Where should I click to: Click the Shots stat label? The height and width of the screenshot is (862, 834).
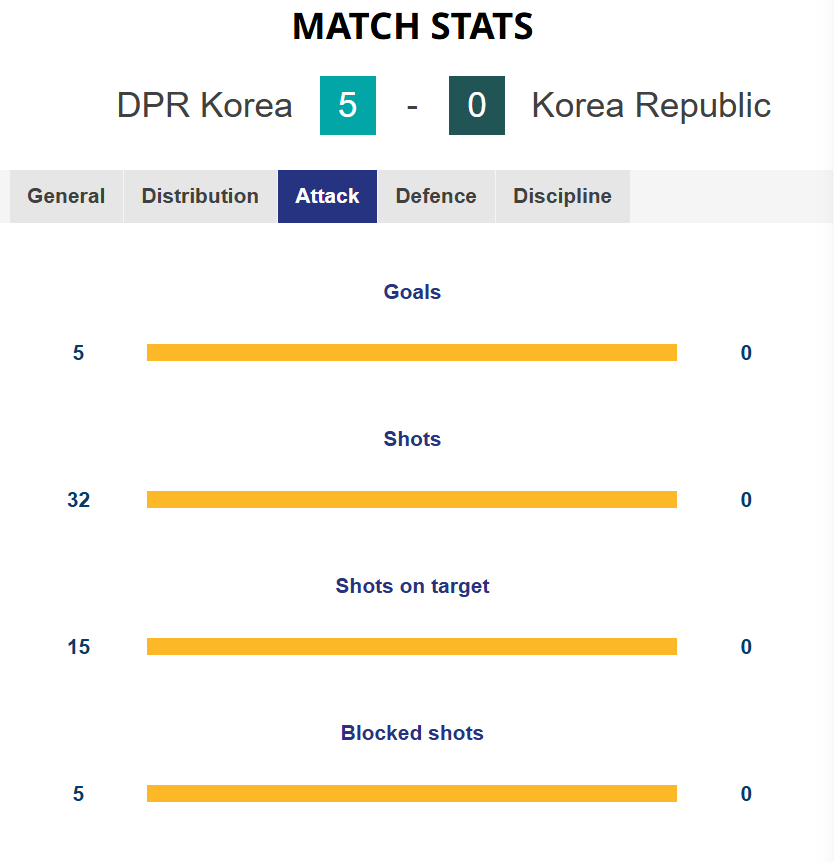(x=412, y=439)
